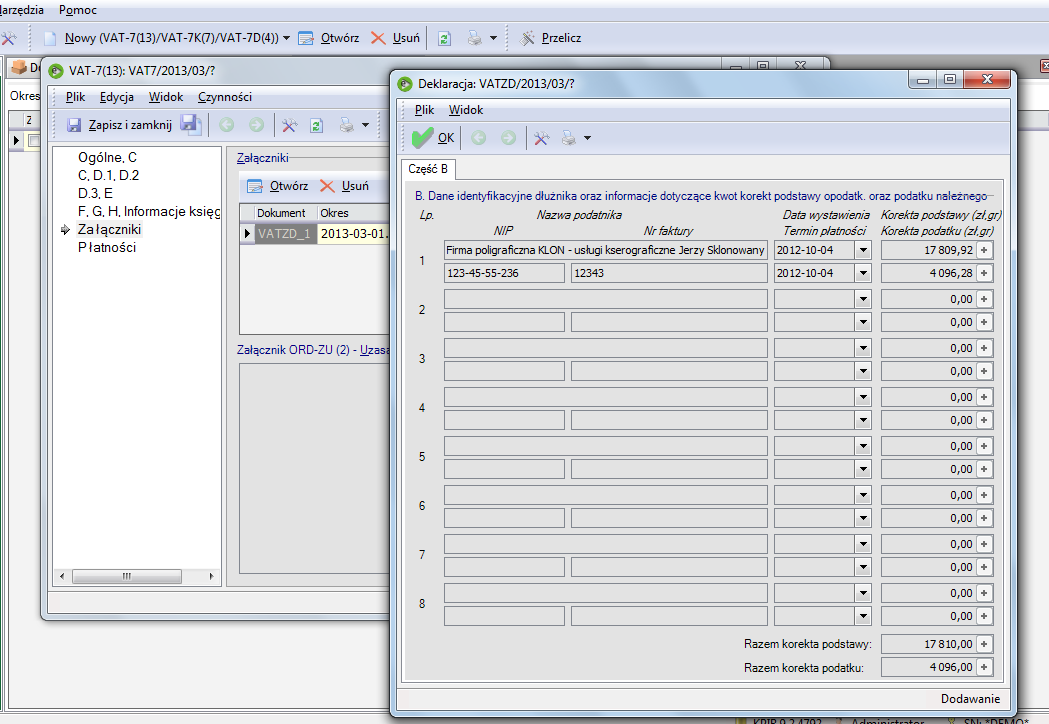The width and height of the screenshot is (1049, 724).
Task: Maximize the Deklaracja window
Action: 949,79
